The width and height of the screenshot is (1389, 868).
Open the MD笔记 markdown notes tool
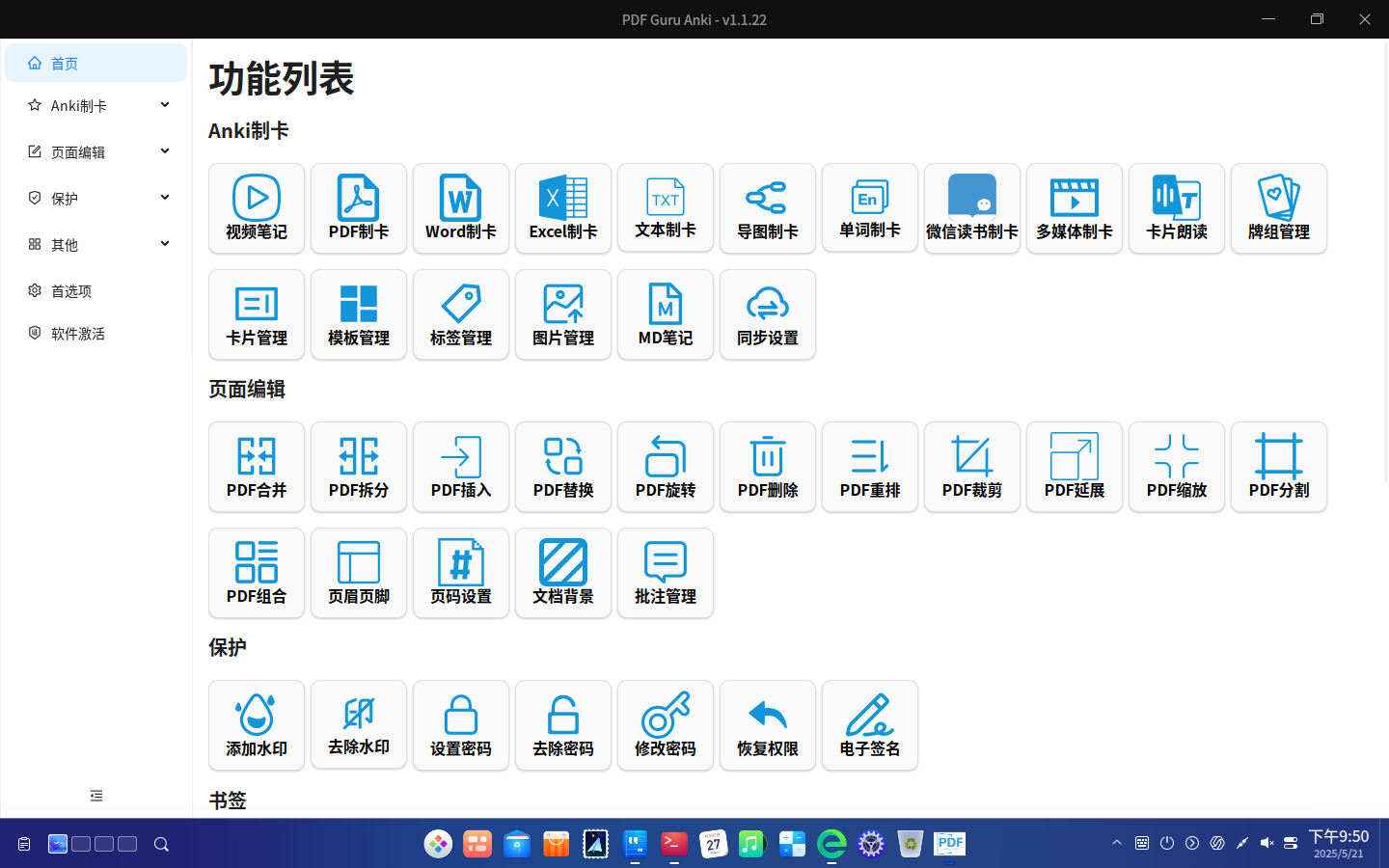(666, 314)
